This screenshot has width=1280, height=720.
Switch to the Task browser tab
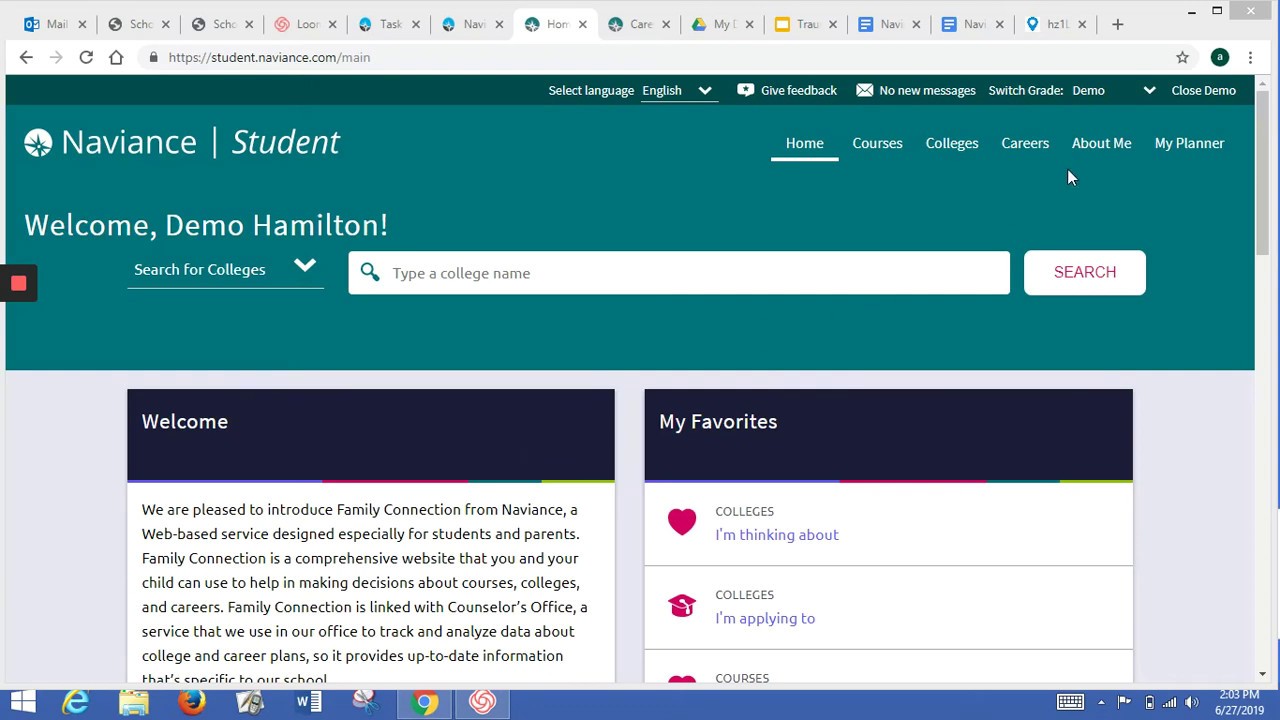click(x=390, y=24)
